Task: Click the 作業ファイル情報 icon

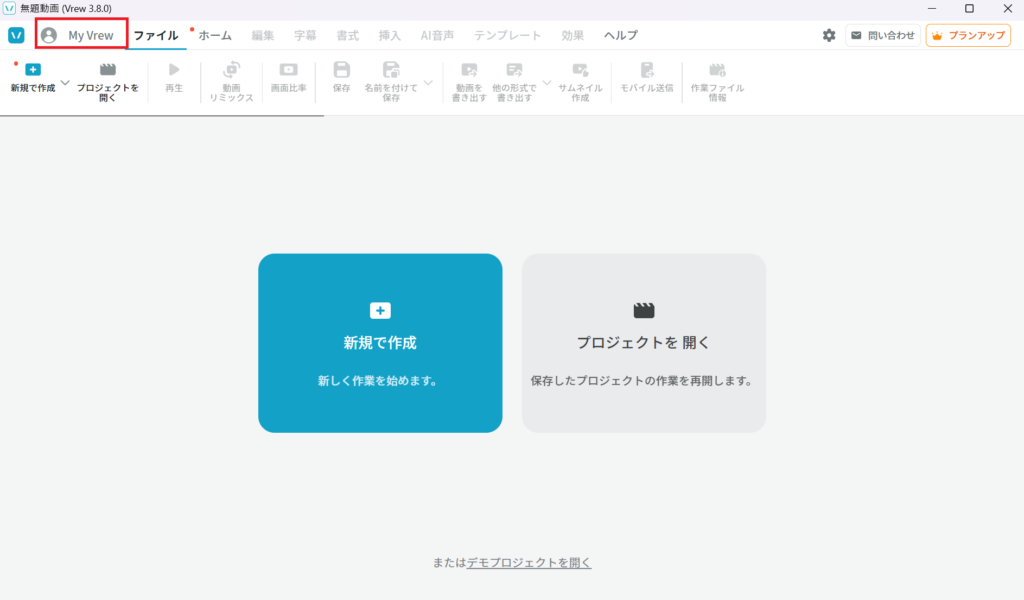Action: 716,70
